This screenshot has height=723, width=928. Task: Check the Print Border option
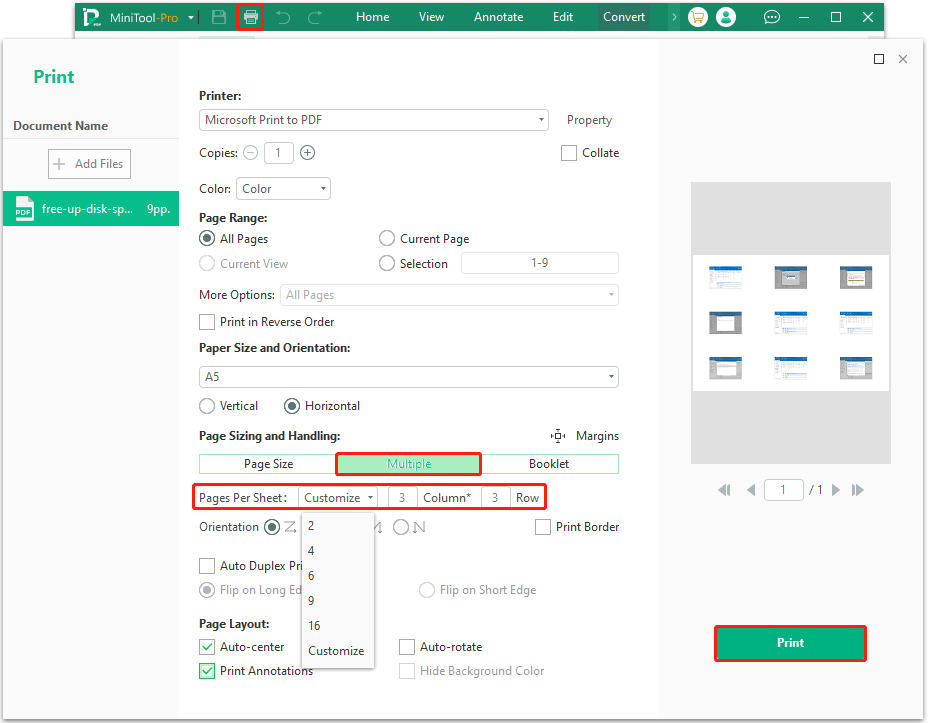tap(543, 527)
